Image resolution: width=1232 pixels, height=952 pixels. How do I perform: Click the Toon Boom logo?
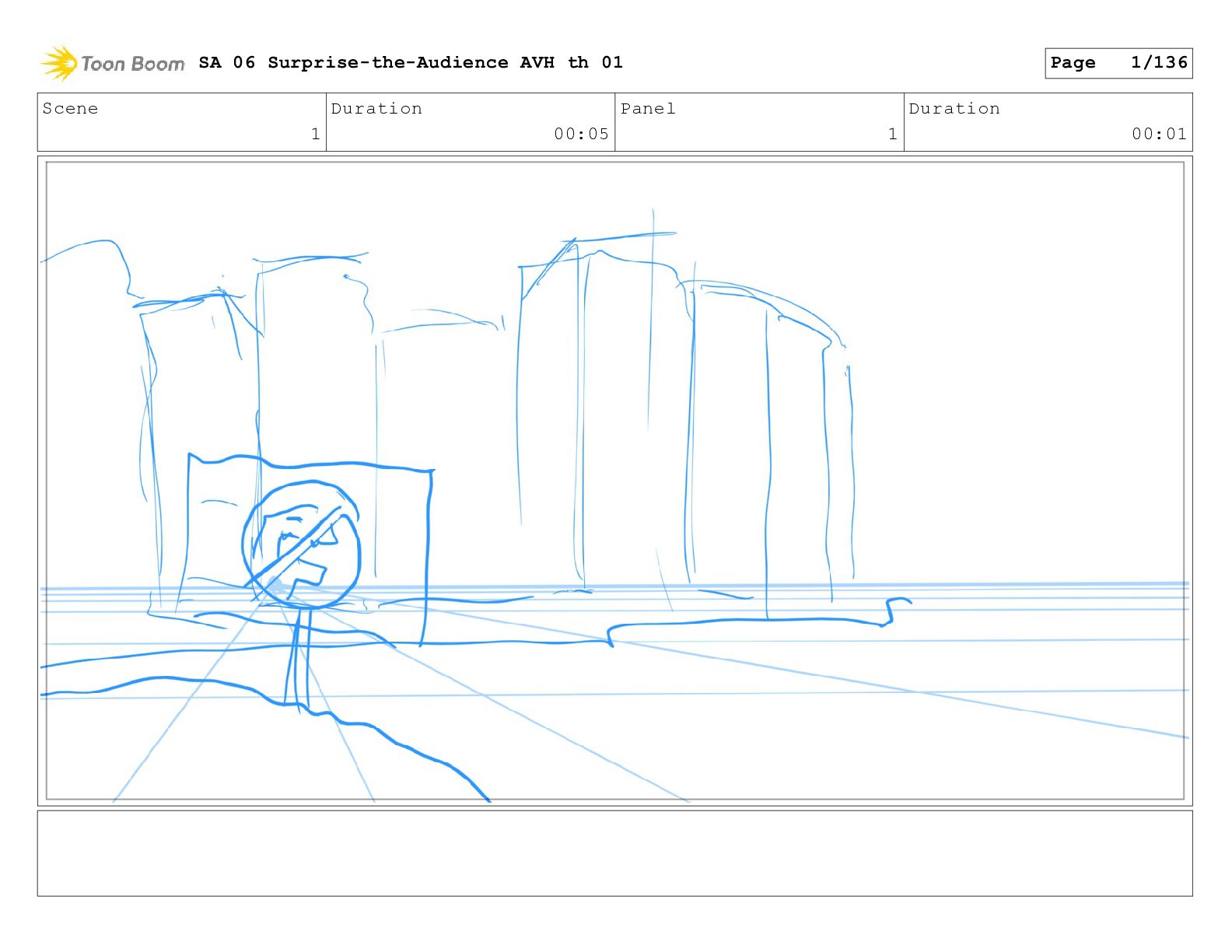(113, 63)
